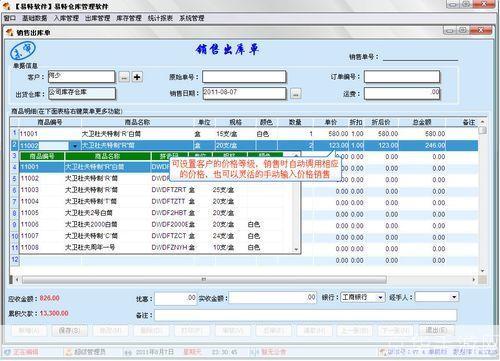Click the 原始单号 input field
This screenshot has height=361, width=500.
click(244, 77)
